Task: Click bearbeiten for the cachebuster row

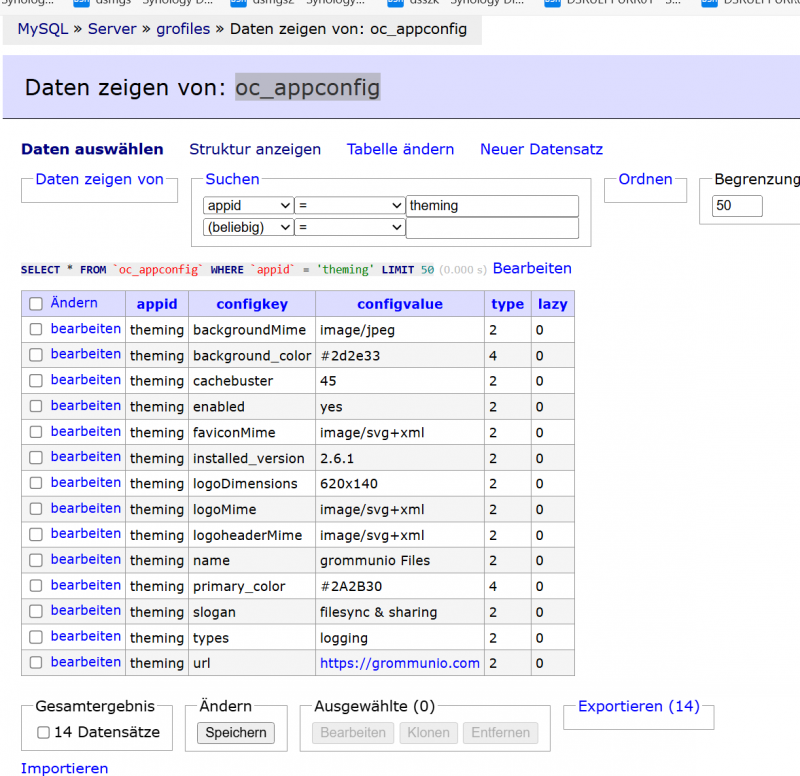Action: tap(85, 380)
